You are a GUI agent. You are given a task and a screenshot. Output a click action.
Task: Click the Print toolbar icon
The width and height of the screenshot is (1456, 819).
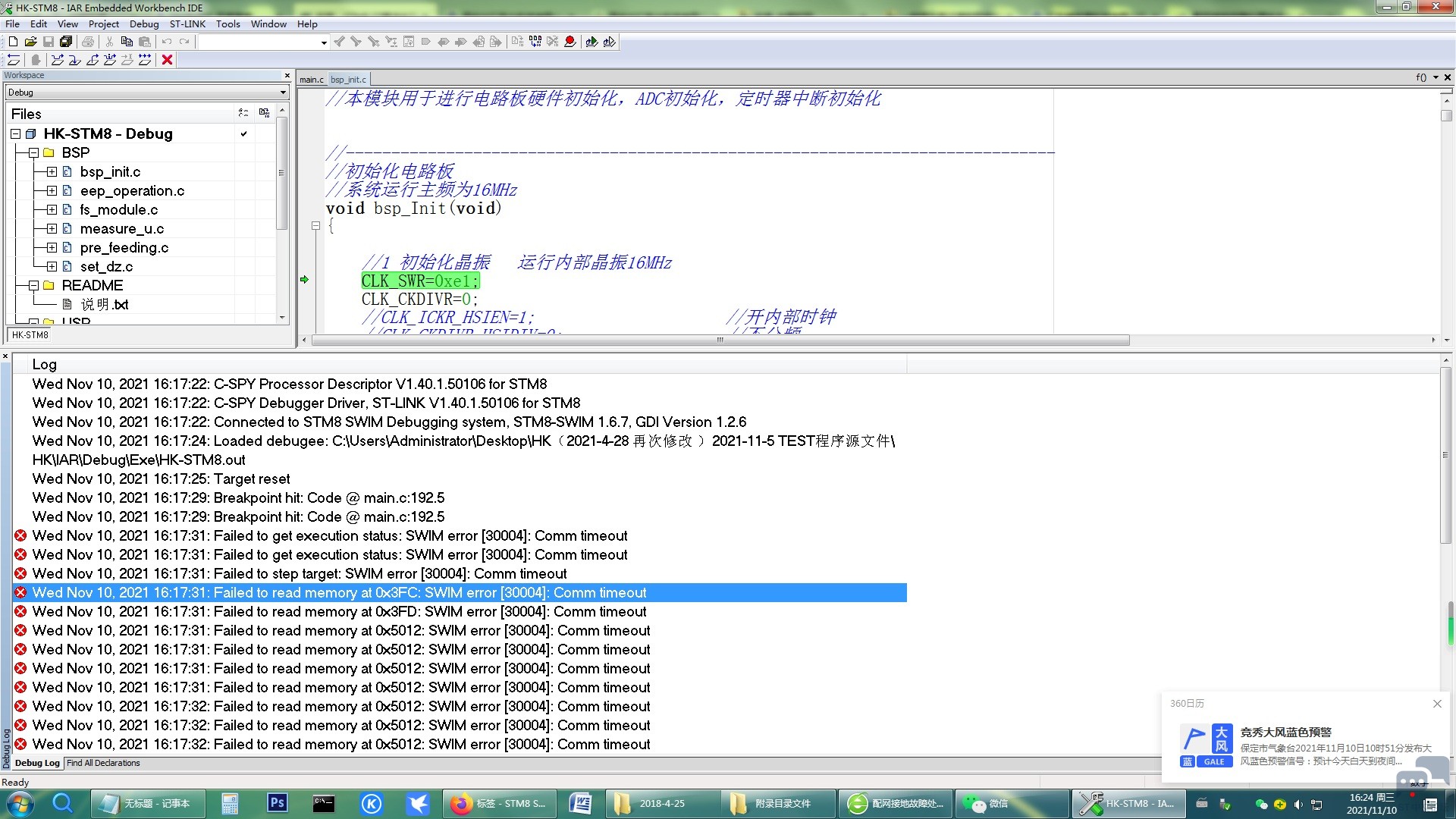point(88,42)
